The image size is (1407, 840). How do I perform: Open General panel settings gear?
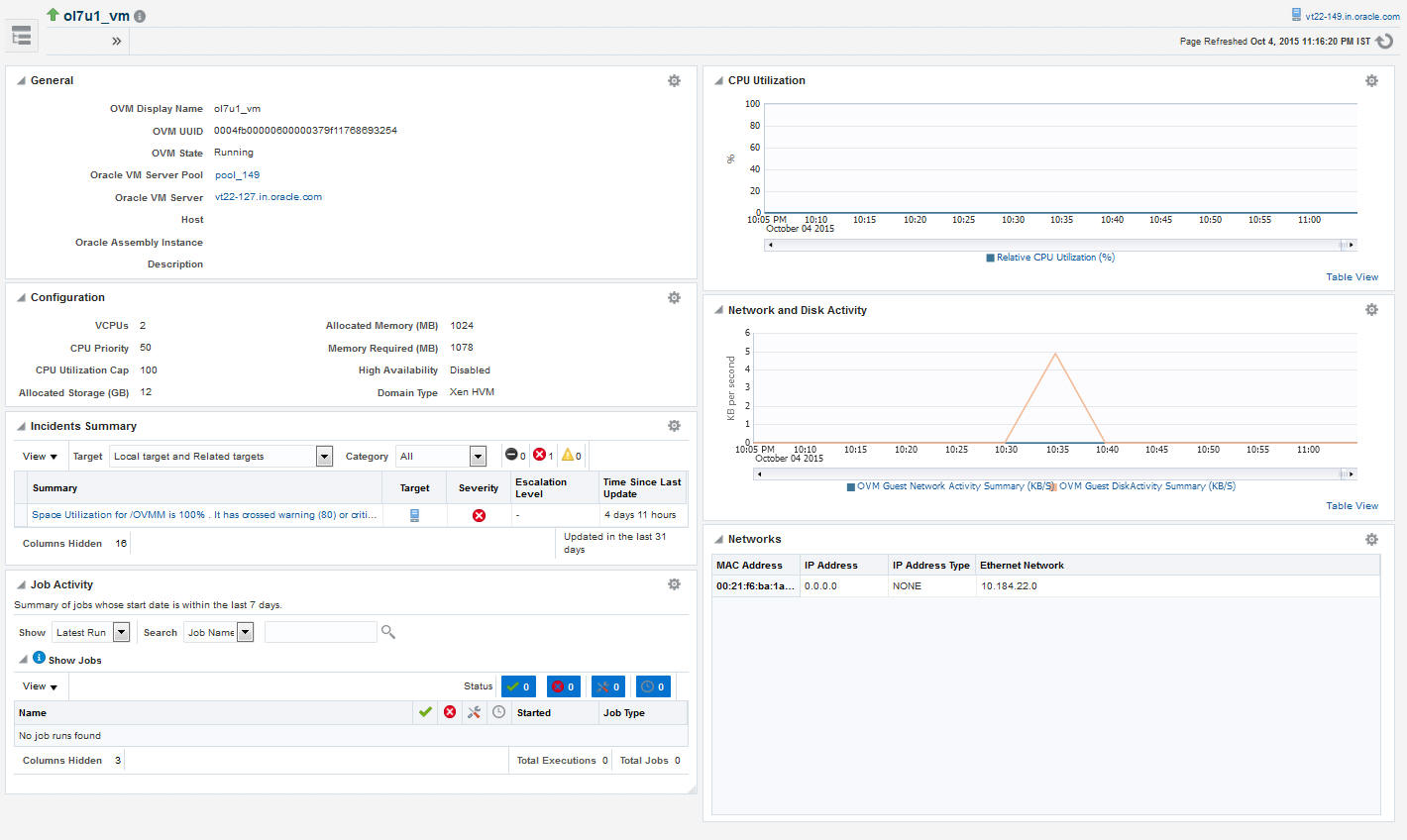pos(674,80)
